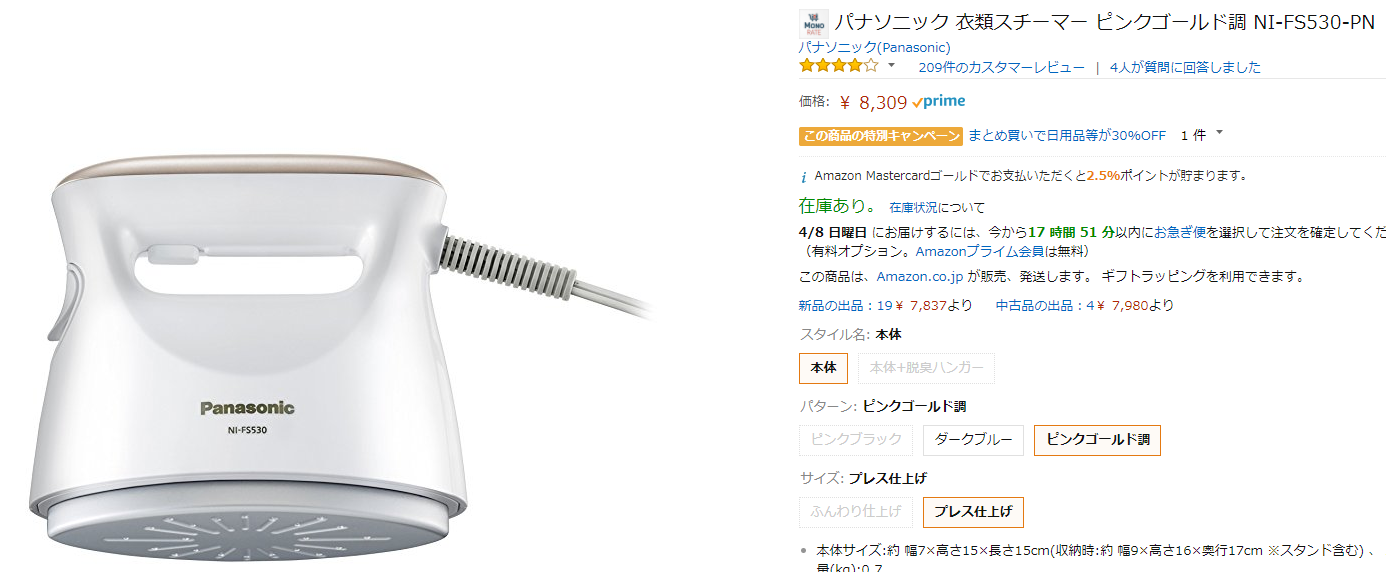
Task: Select the プレス仕上げ size option
Action: (973, 511)
